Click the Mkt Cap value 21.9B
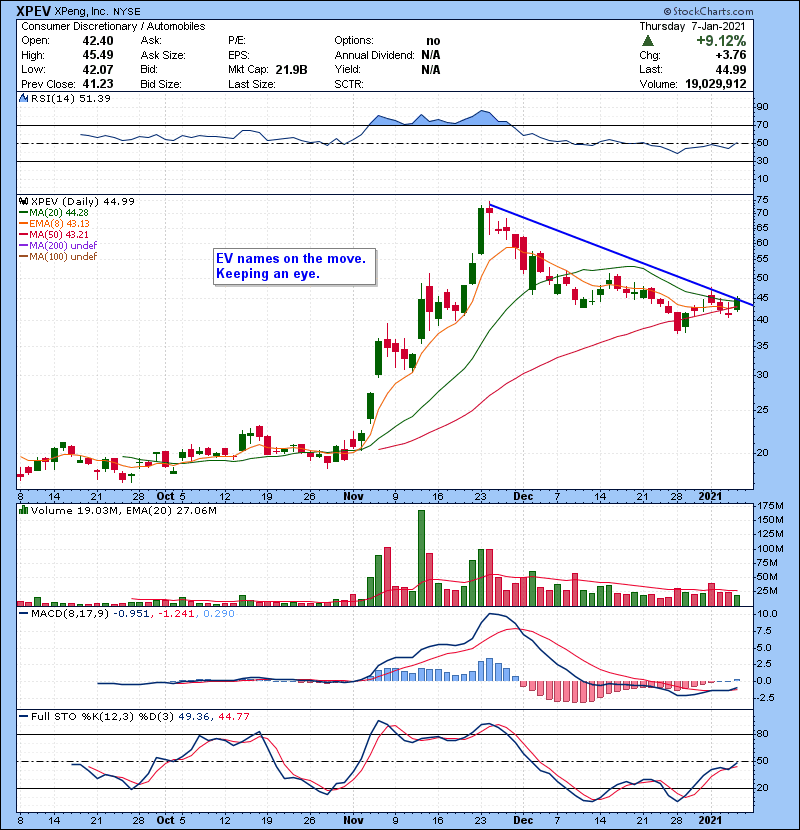This screenshot has height=830, width=800. tap(291, 70)
